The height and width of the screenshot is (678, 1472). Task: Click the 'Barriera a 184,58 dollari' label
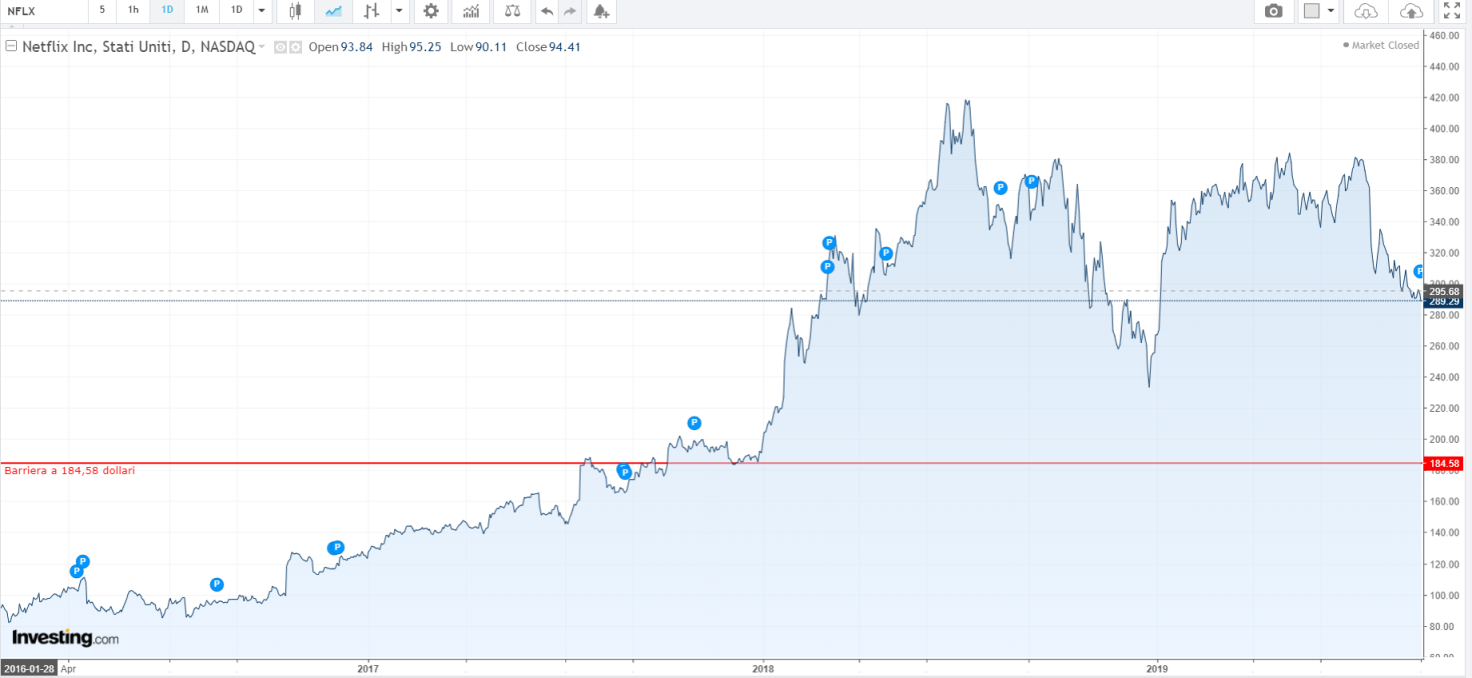[69, 470]
